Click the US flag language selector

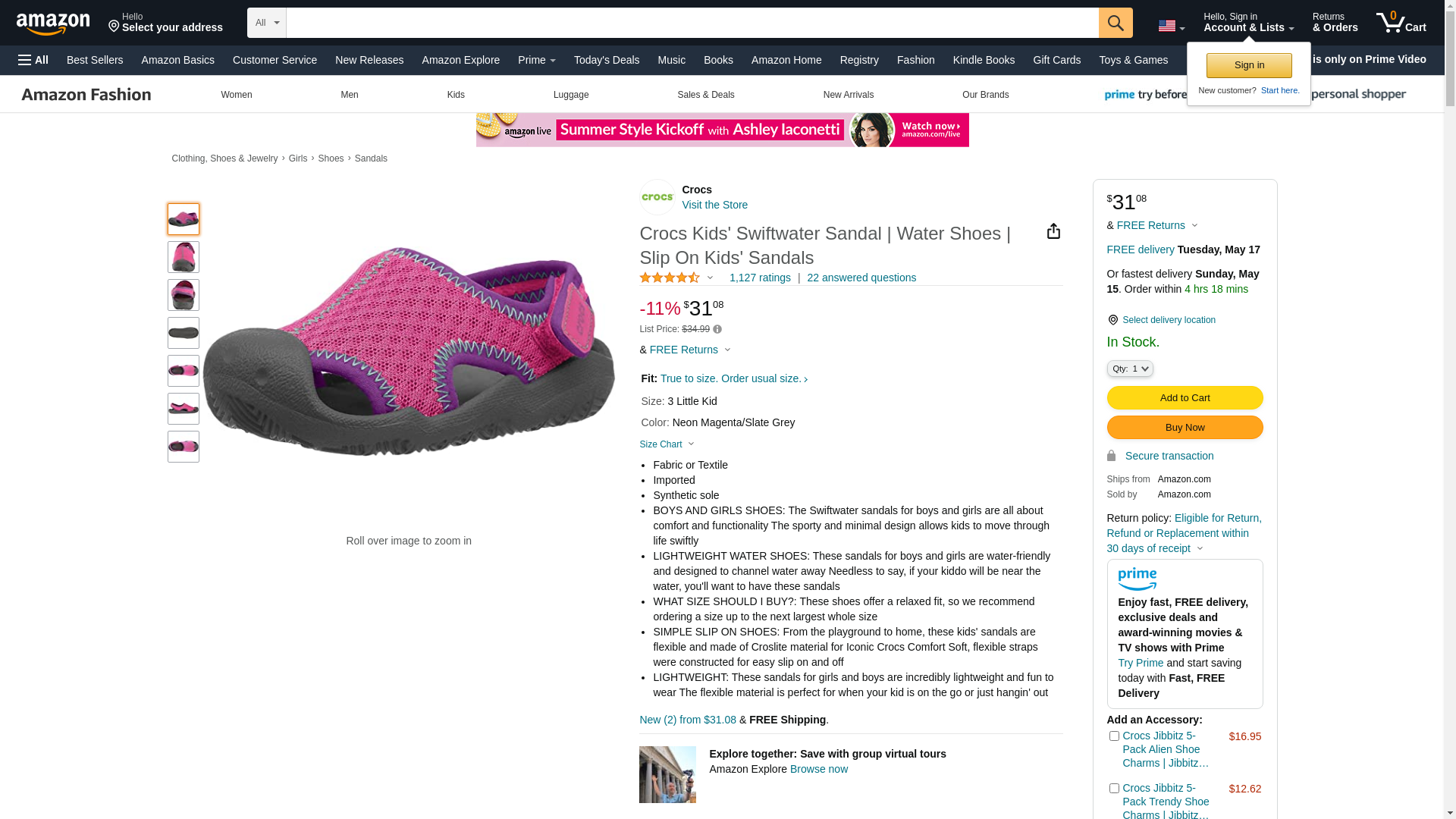1171,26
